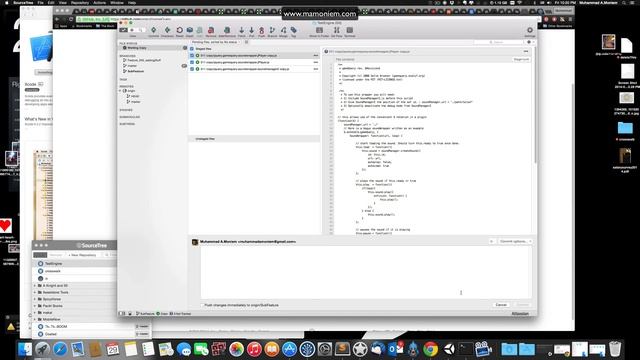The width and height of the screenshot is (640, 360).
Task: Open the Window menu in menu bar
Action: tap(117, 2)
